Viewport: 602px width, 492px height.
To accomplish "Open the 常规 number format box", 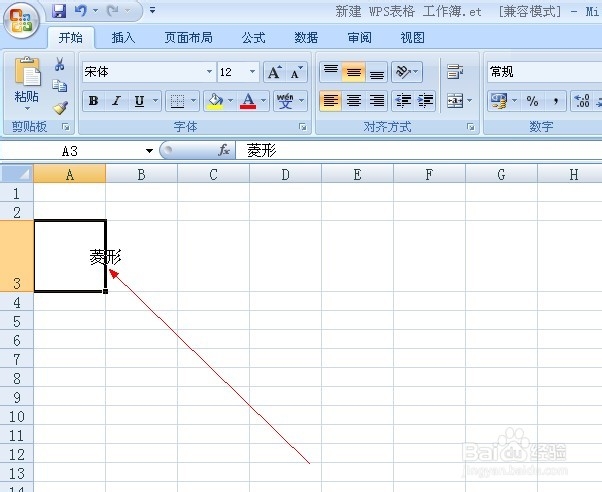I will click(x=544, y=72).
